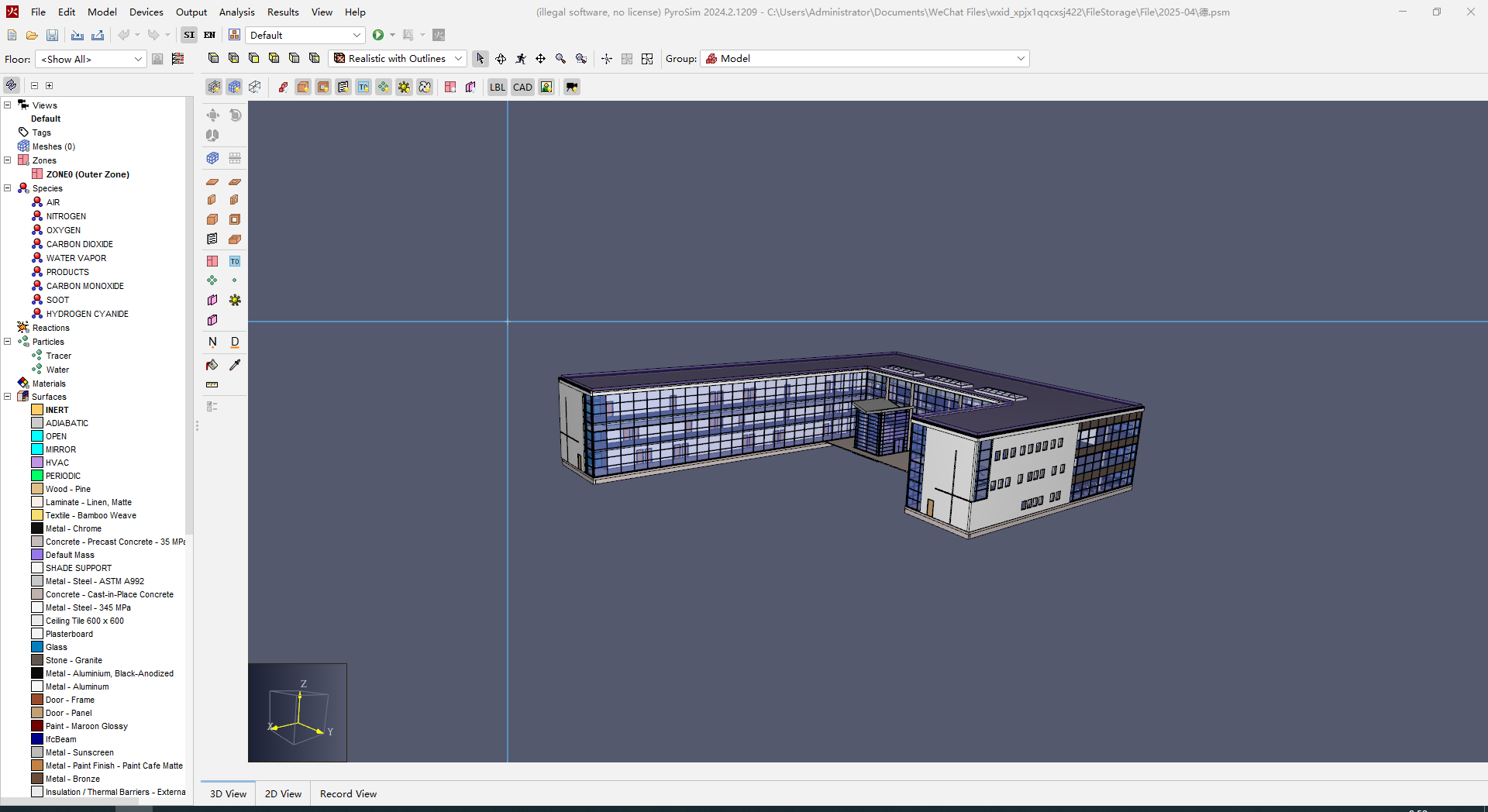The width and height of the screenshot is (1488, 812).
Task: Click the navigation tree vertical scrollbar
Action: [x=189, y=318]
